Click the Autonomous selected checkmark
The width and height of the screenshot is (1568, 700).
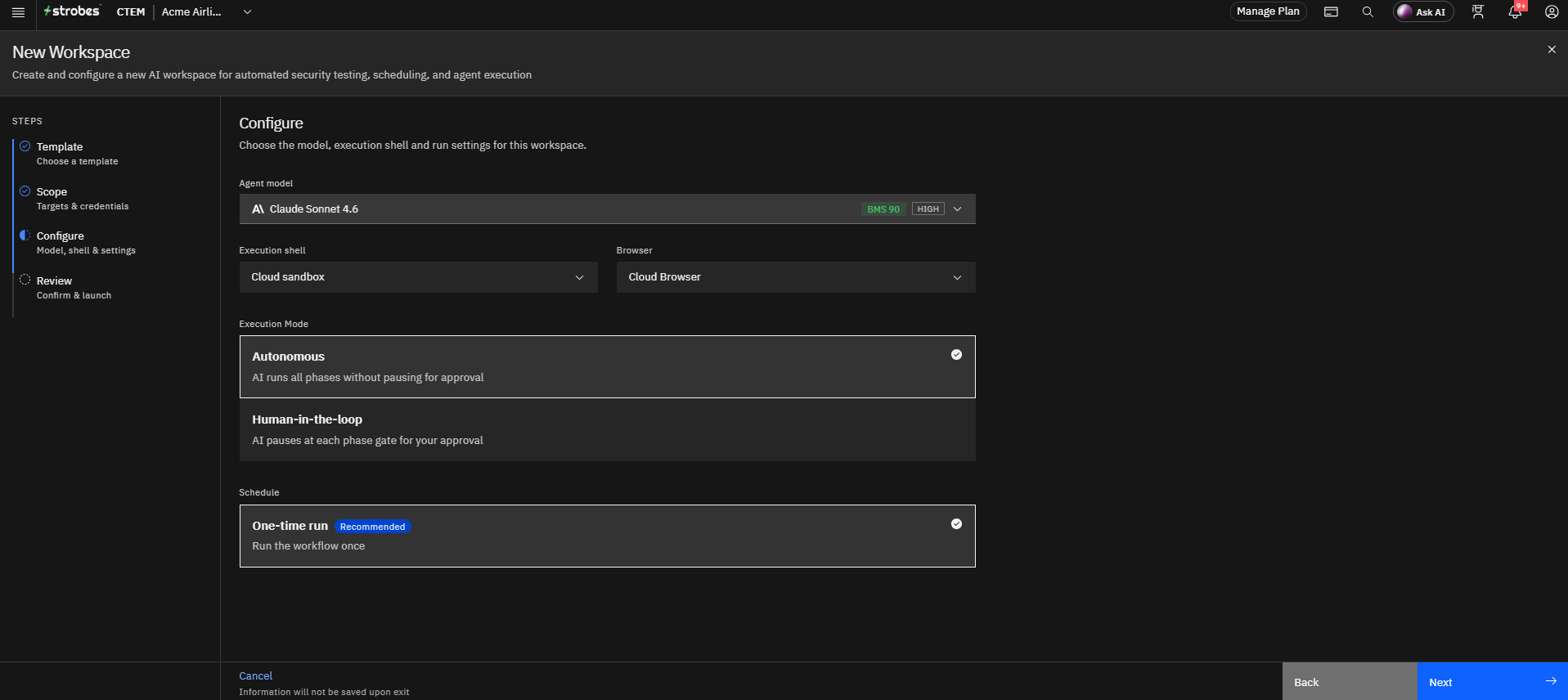(x=956, y=355)
